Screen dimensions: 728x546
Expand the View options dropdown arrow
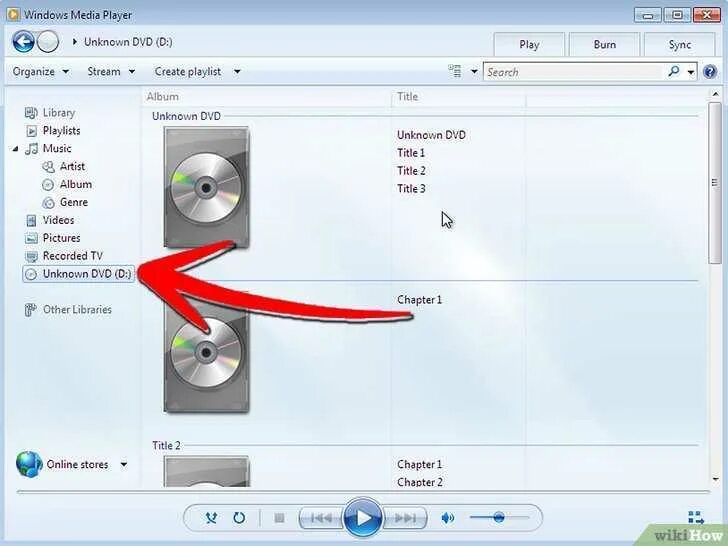coord(474,72)
